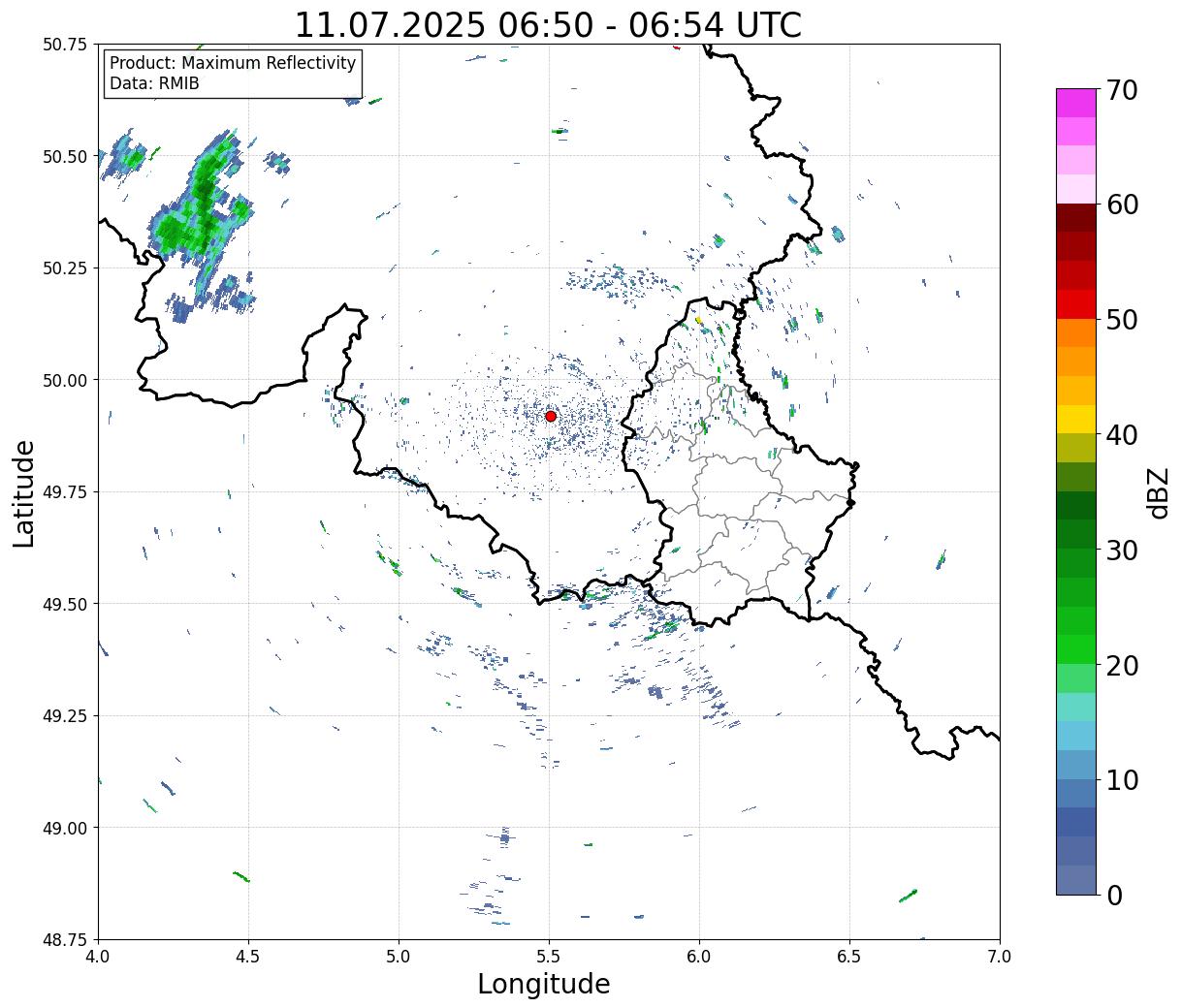
Task: Click the latitude tick label 49.25
Action: point(64,716)
